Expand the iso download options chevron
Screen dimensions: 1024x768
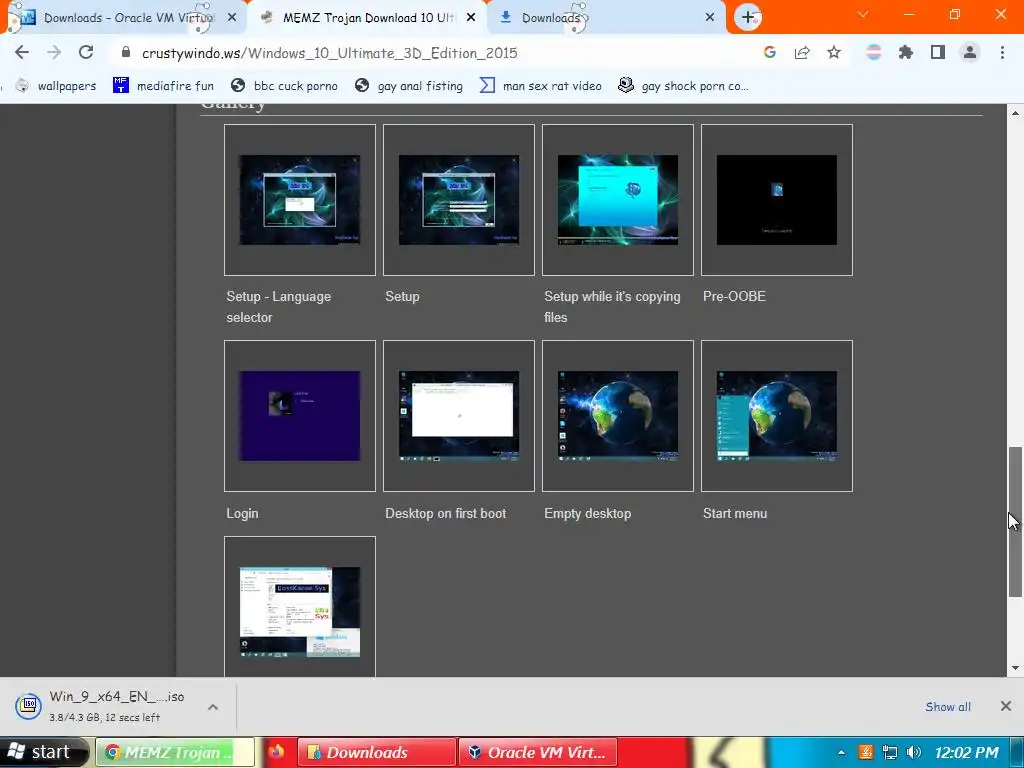tap(213, 707)
